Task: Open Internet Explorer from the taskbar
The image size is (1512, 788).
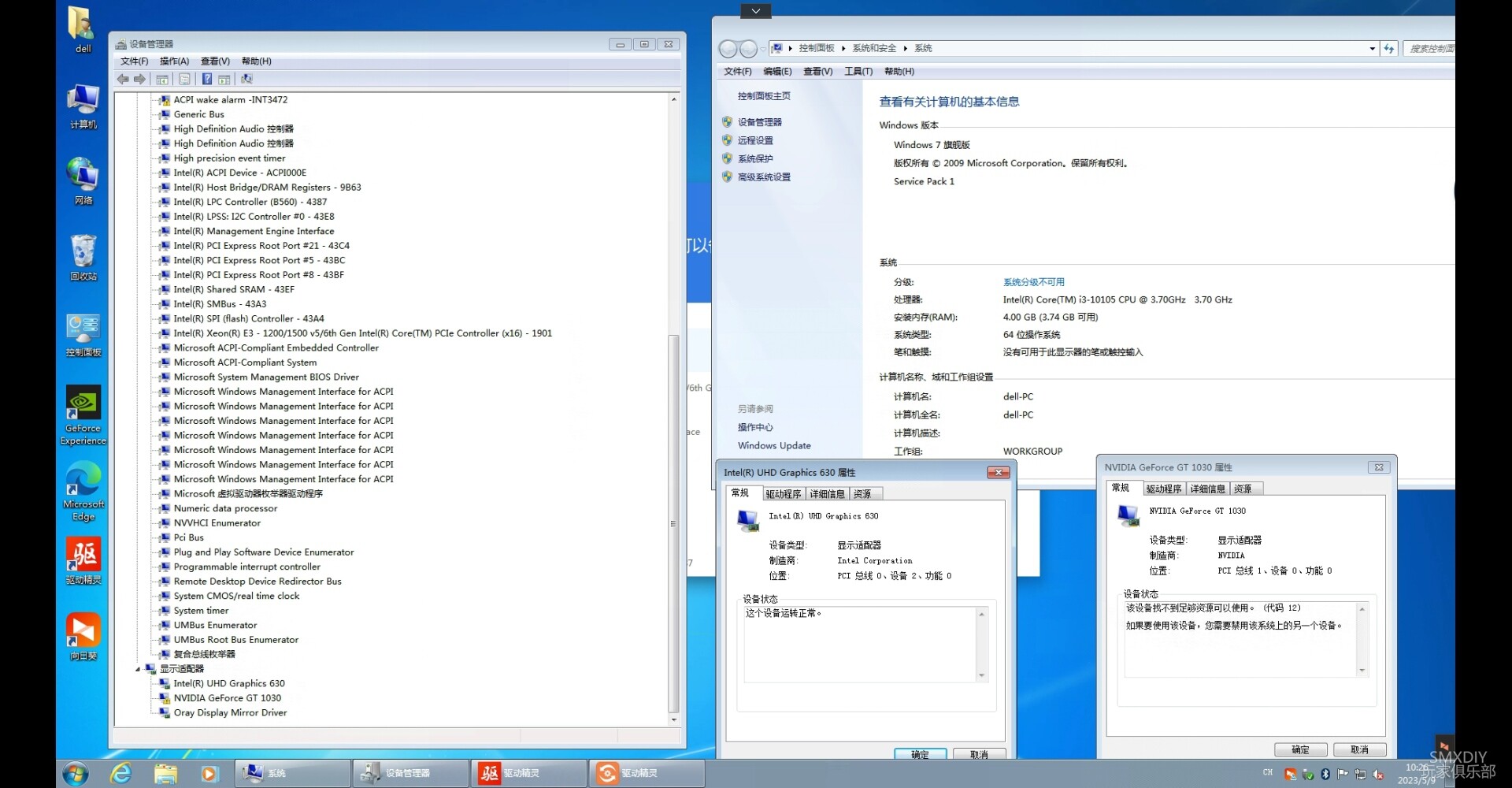Action: [121, 773]
